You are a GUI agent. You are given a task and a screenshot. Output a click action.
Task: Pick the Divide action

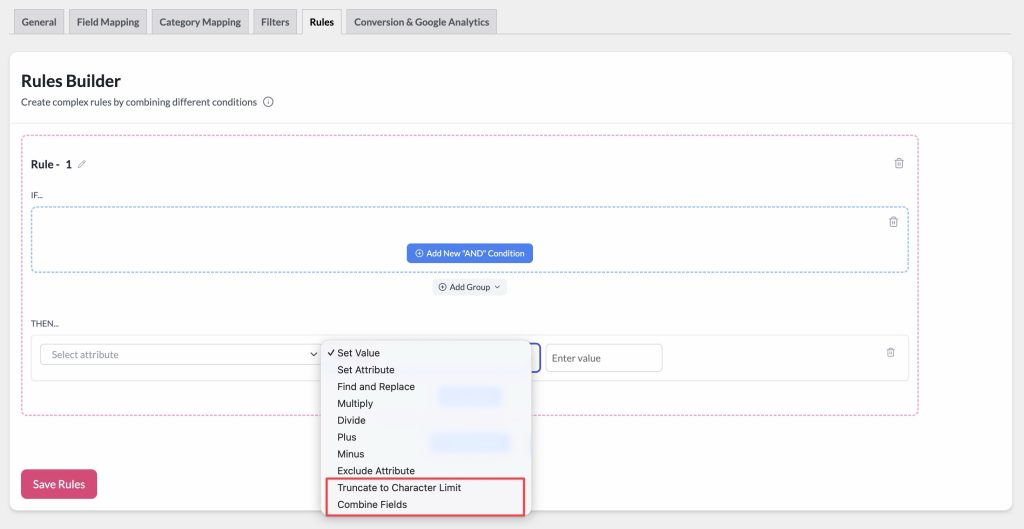[x=427, y=421]
